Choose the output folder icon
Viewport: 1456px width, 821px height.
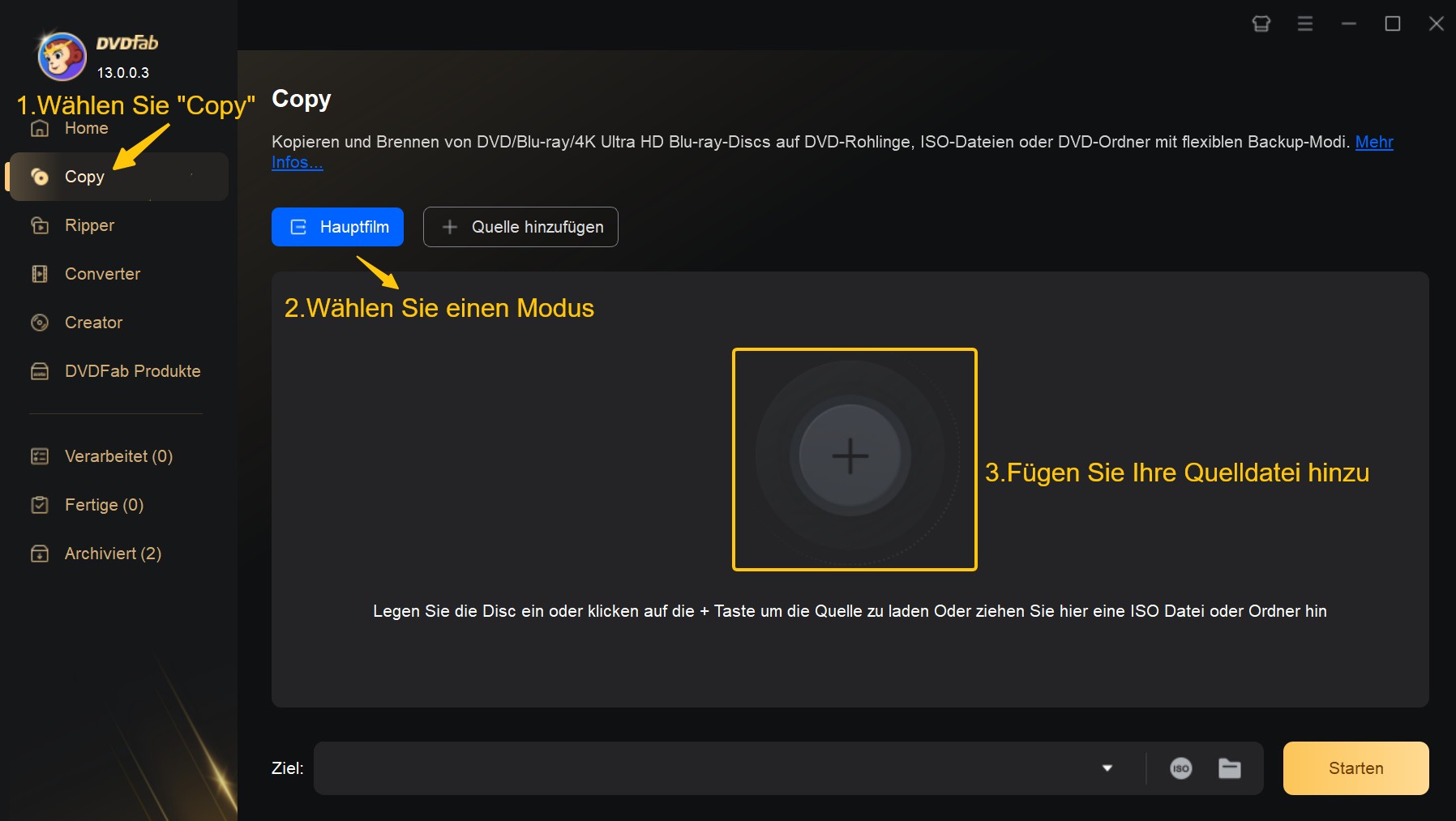[x=1230, y=768]
